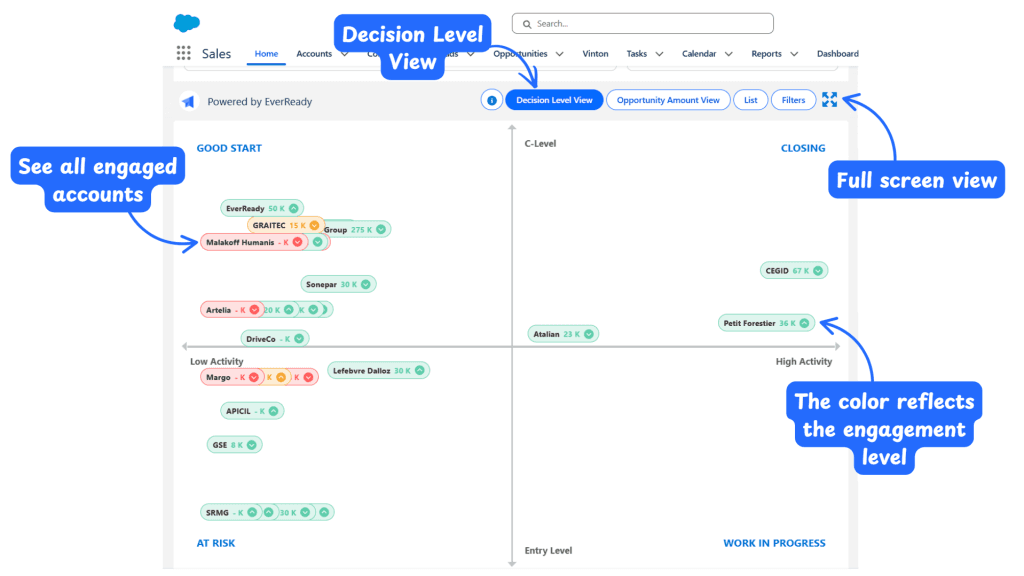The width and height of the screenshot is (1024, 576).
Task: Open the Reports tab
Action: tap(766, 54)
